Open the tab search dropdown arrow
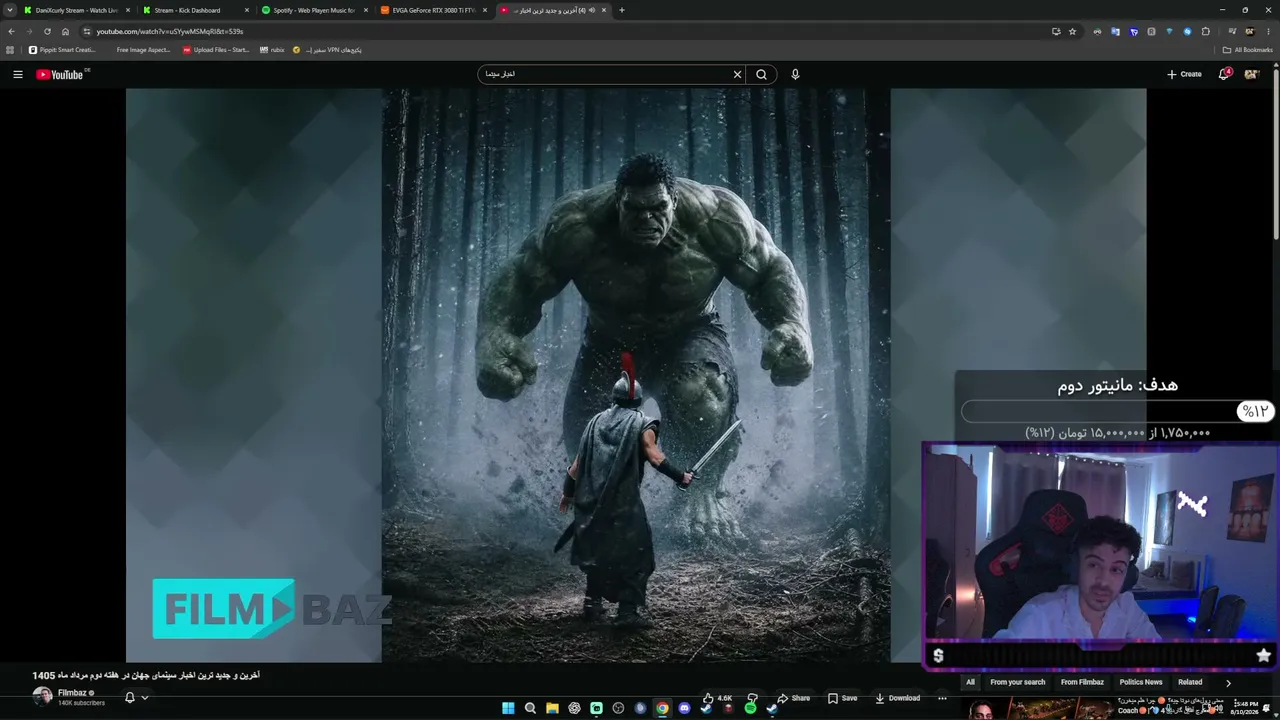This screenshot has height=720, width=1280. [x=10, y=10]
